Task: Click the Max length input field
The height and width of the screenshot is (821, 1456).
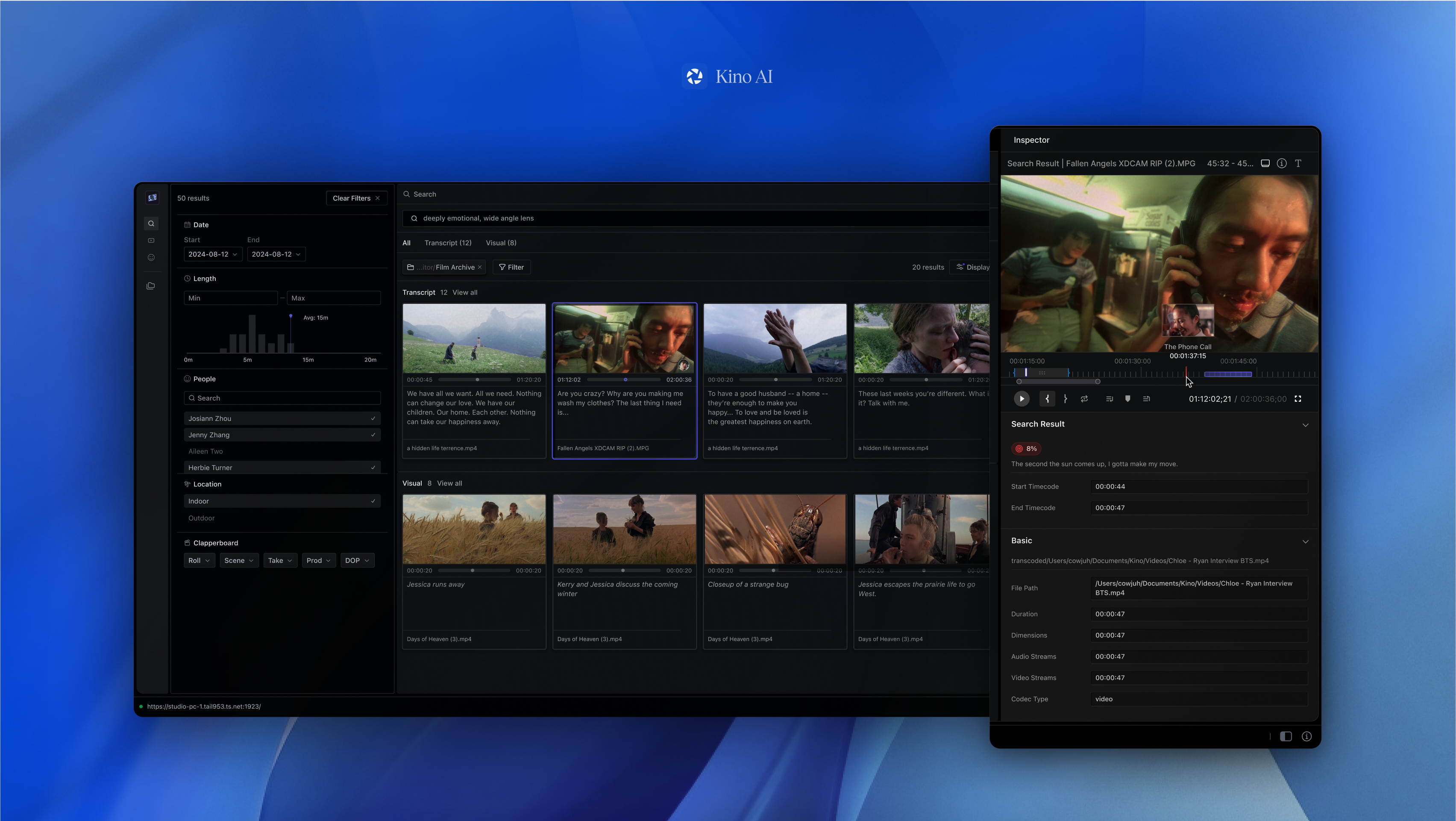Action: (x=334, y=298)
